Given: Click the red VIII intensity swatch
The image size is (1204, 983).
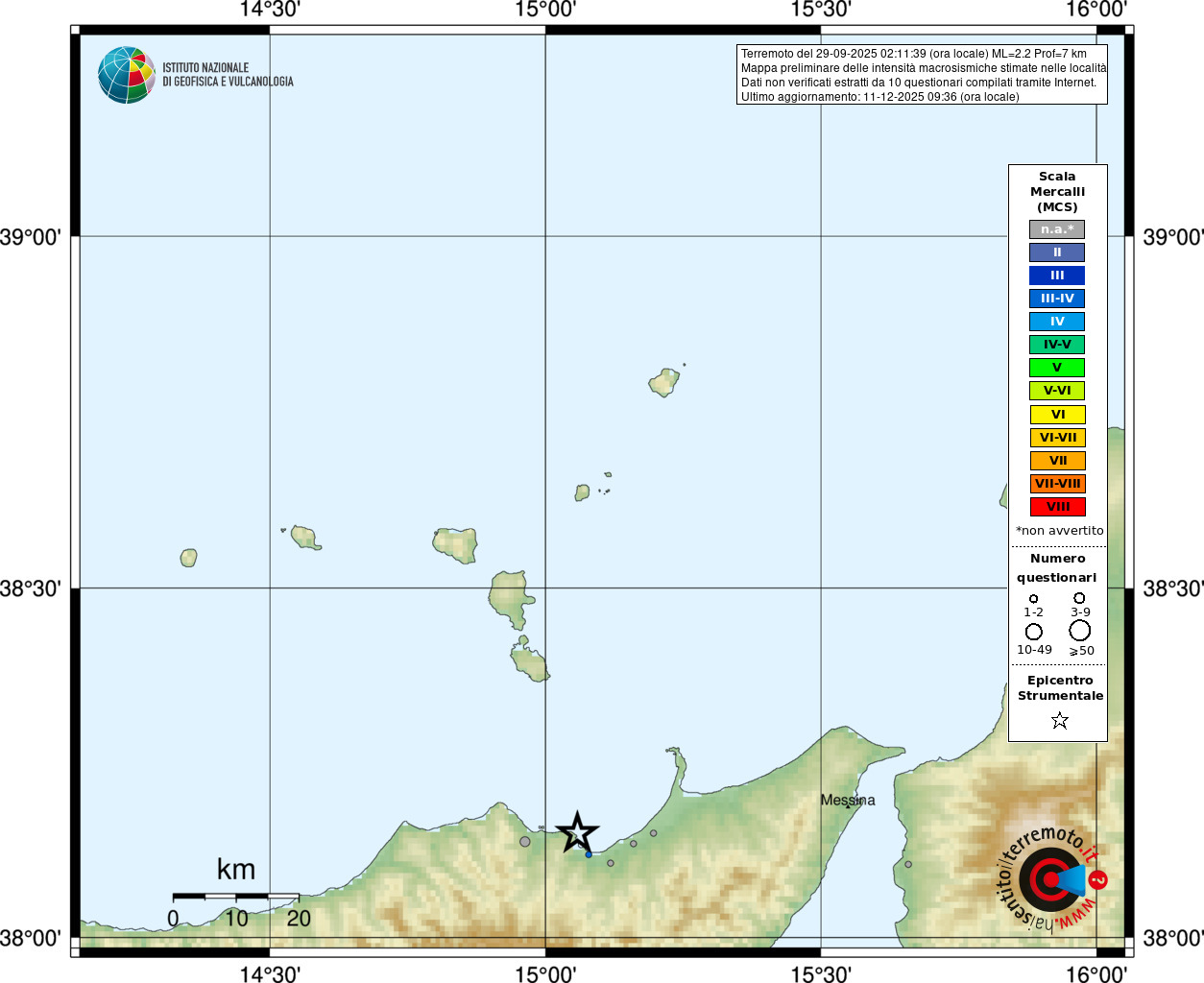Looking at the screenshot, I should (x=1057, y=507).
